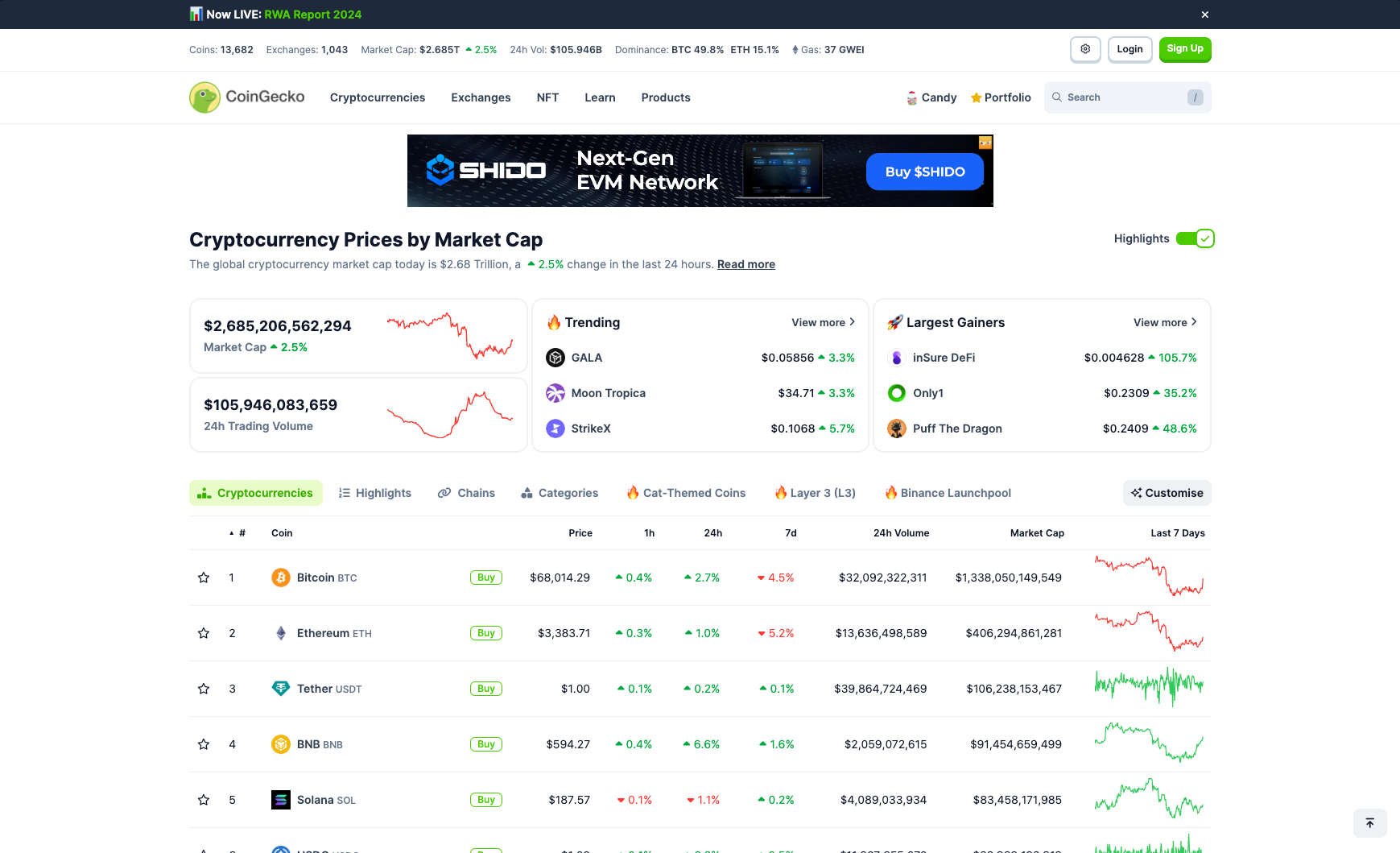Image resolution: width=1400 pixels, height=853 pixels.
Task: Click the BNB logo icon
Action: pos(281,744)
